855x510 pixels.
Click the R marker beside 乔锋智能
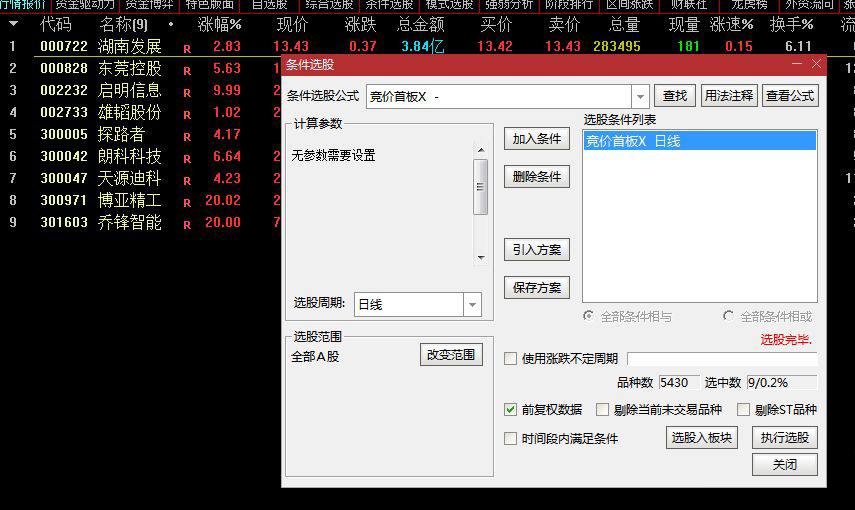point(187,225)
